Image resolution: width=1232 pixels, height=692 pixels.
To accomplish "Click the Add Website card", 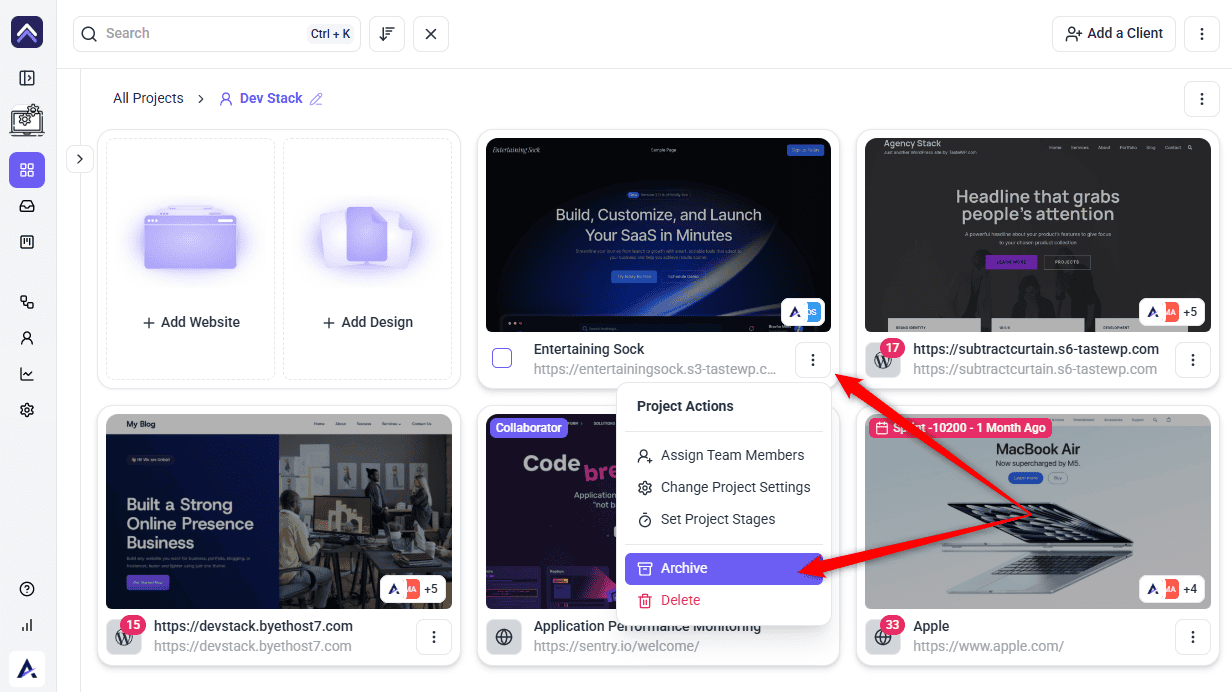I will tap(190, 259).
